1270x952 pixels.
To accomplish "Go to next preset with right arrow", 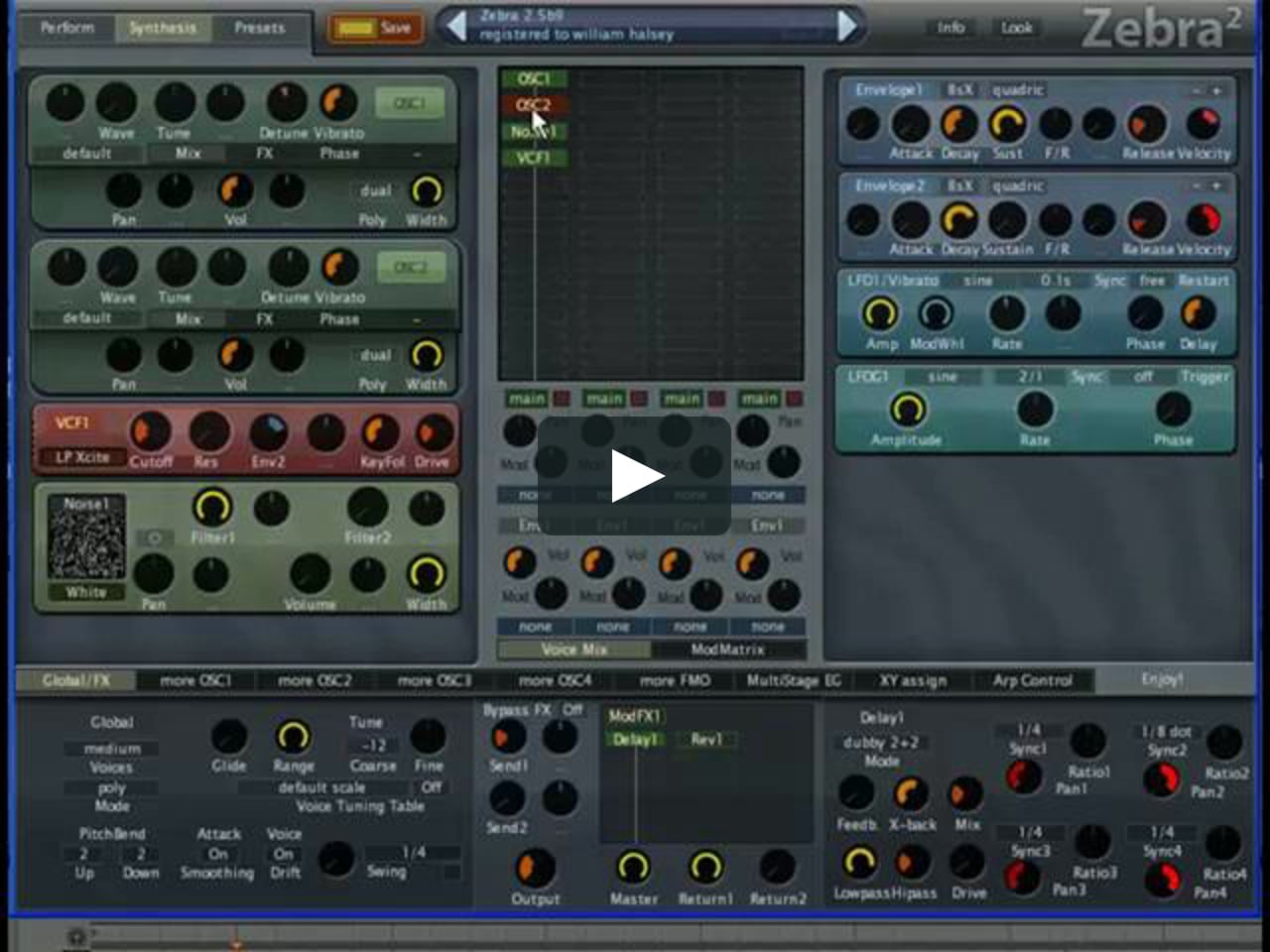I will pos(847,27).
